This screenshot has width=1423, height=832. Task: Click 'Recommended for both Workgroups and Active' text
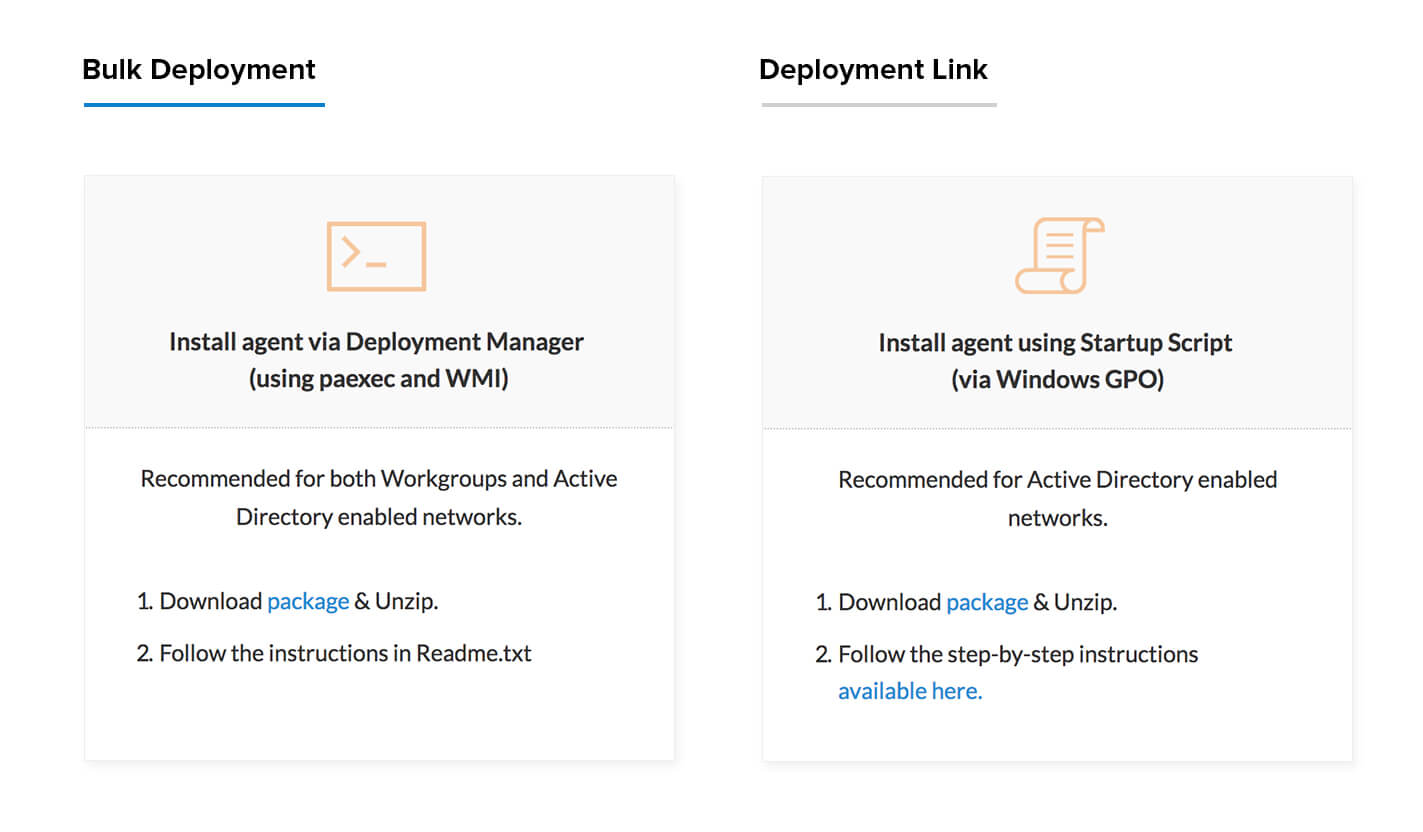pos(379,479)
